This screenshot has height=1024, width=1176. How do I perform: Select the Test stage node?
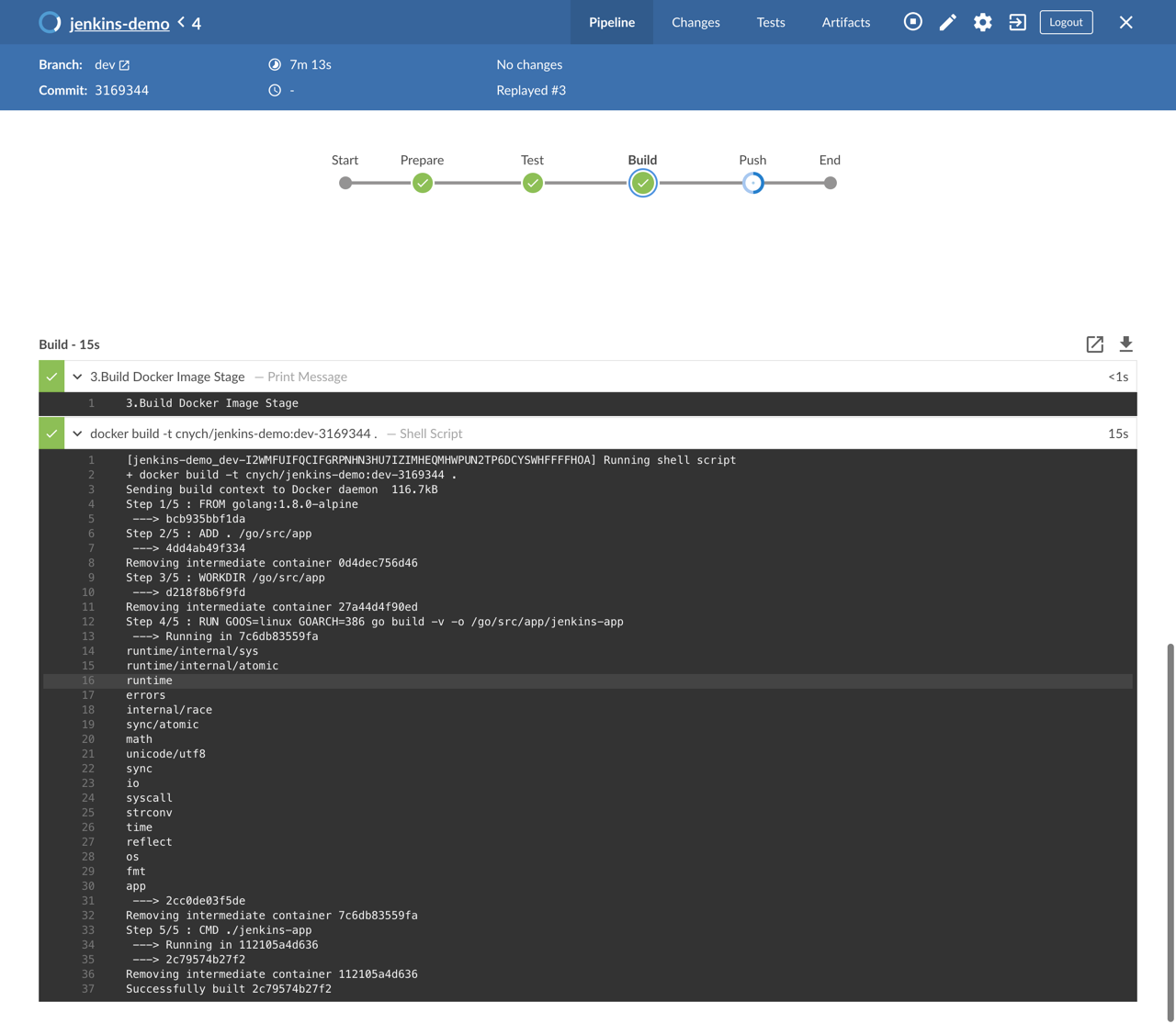point(532,183)
